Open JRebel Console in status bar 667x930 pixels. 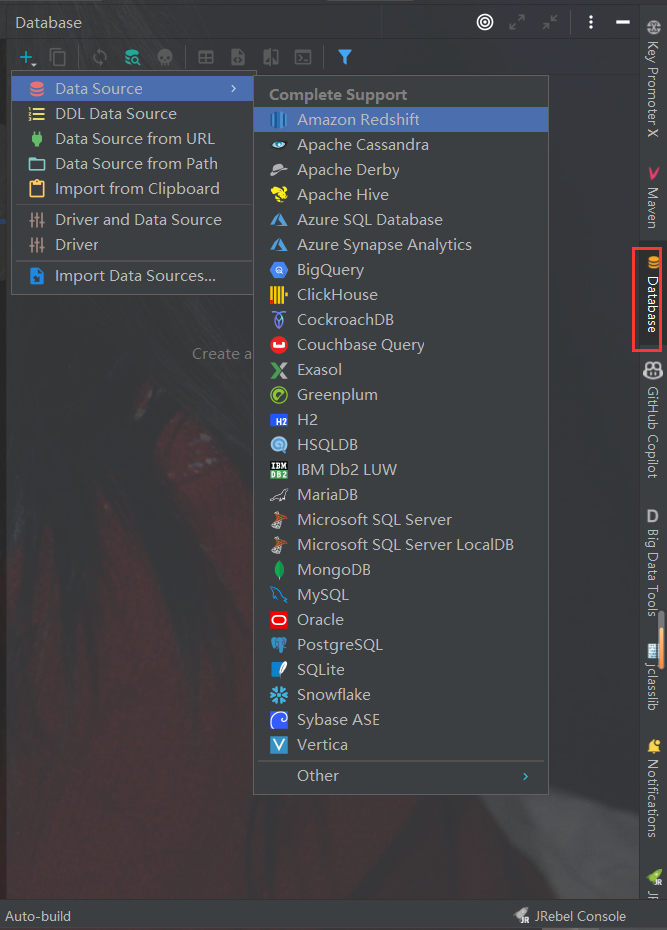click(x=570, y=916)
